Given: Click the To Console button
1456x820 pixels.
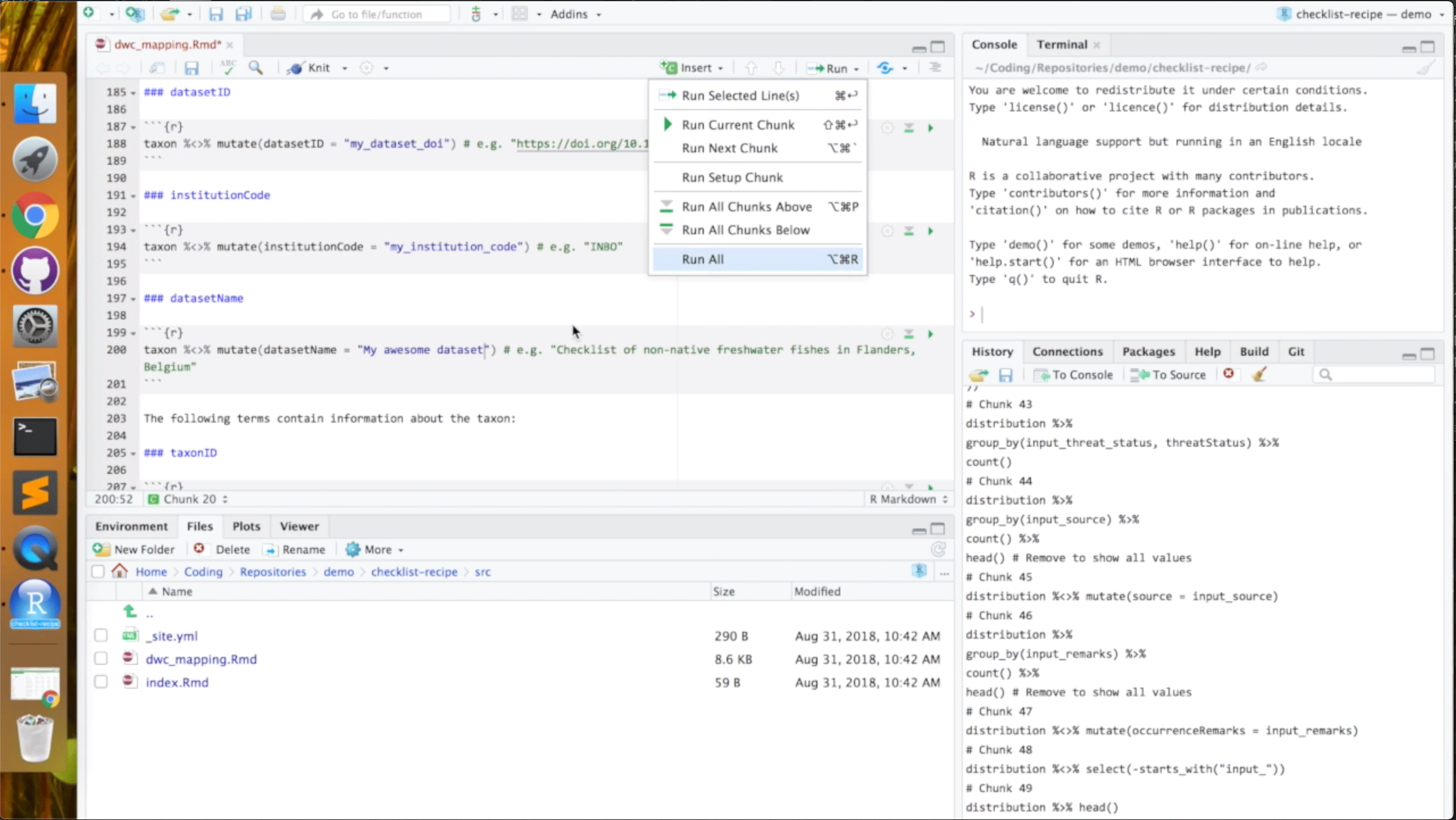Looking at the screenshot, I should 1073,374.
